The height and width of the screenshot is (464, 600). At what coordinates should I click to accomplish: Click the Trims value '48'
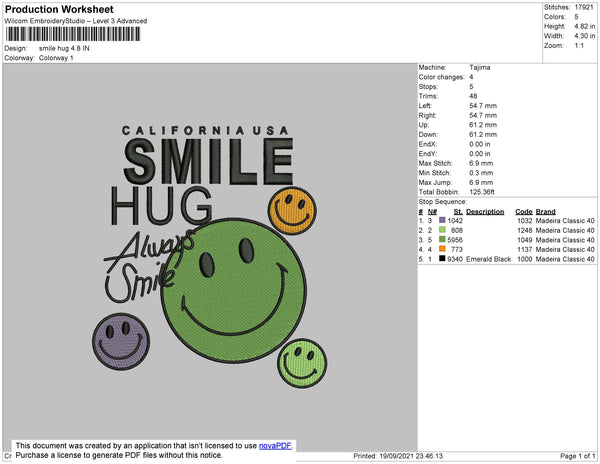click(x=473, y=96)
